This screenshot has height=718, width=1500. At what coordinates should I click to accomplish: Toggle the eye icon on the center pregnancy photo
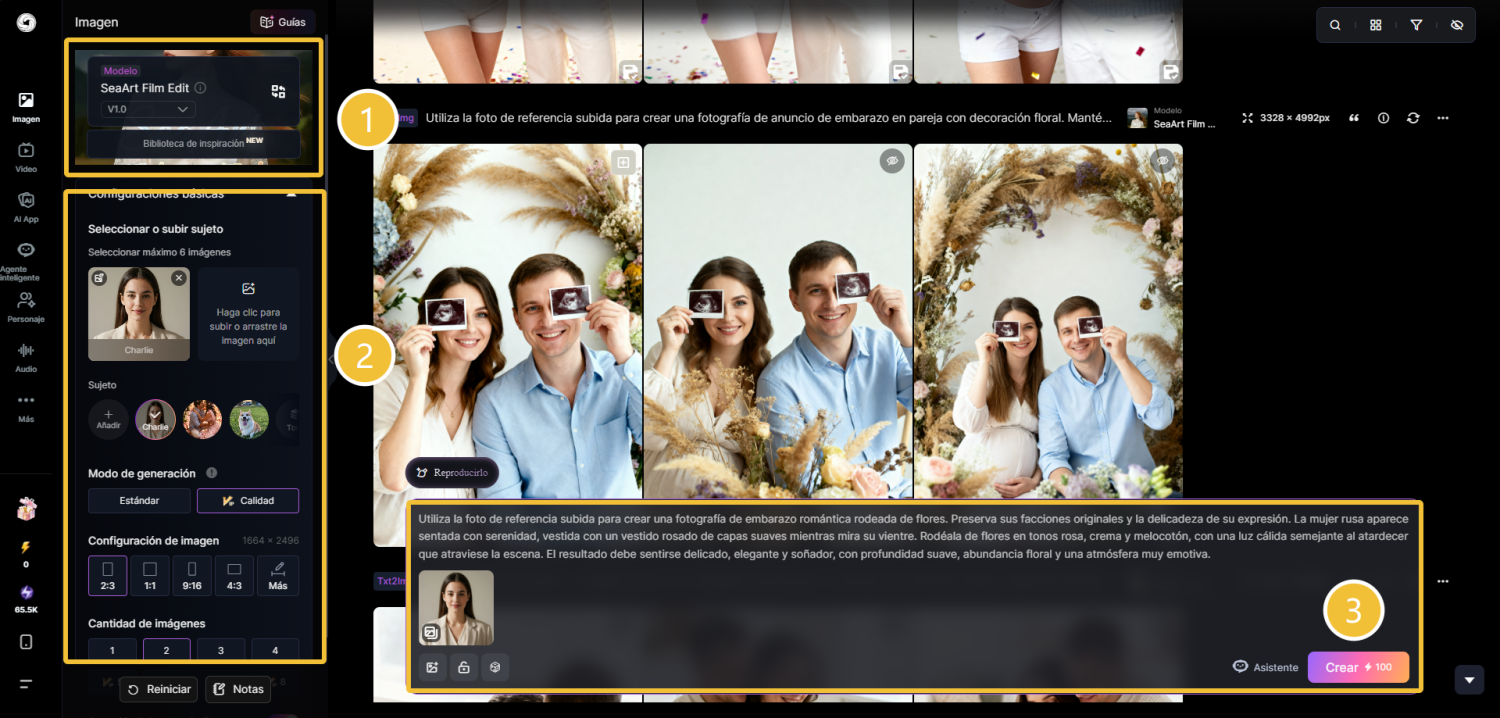pos(892,160)
